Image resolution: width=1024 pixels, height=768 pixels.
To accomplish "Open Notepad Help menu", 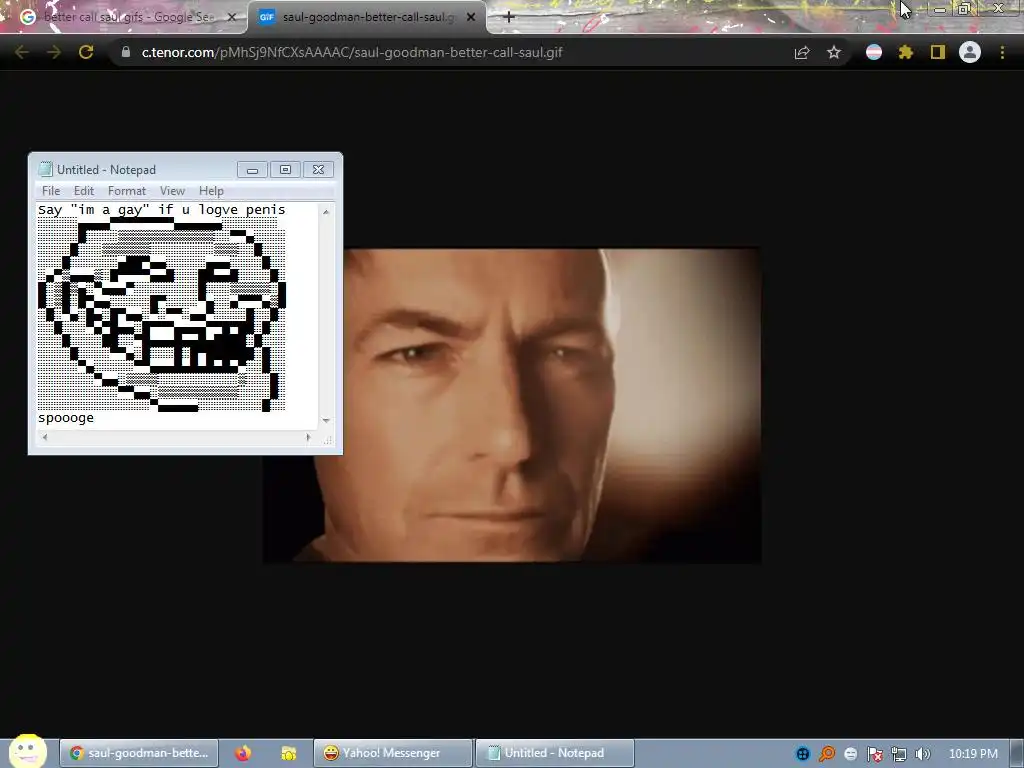I will [x=211, y=191].
